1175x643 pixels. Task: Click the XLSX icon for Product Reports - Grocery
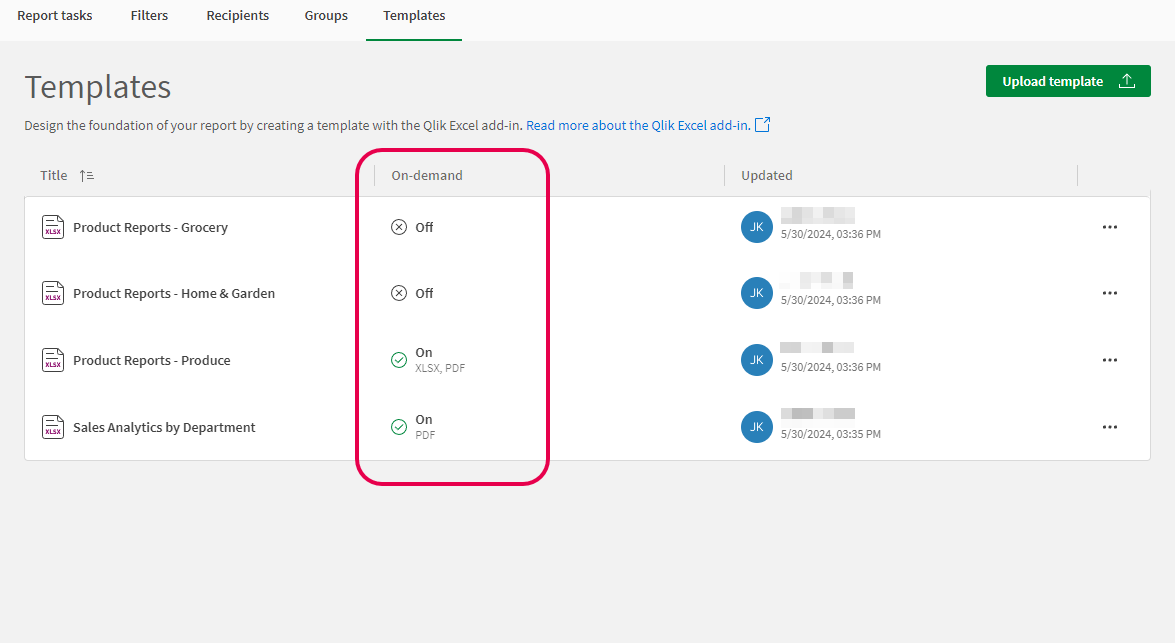click(52, 227)
